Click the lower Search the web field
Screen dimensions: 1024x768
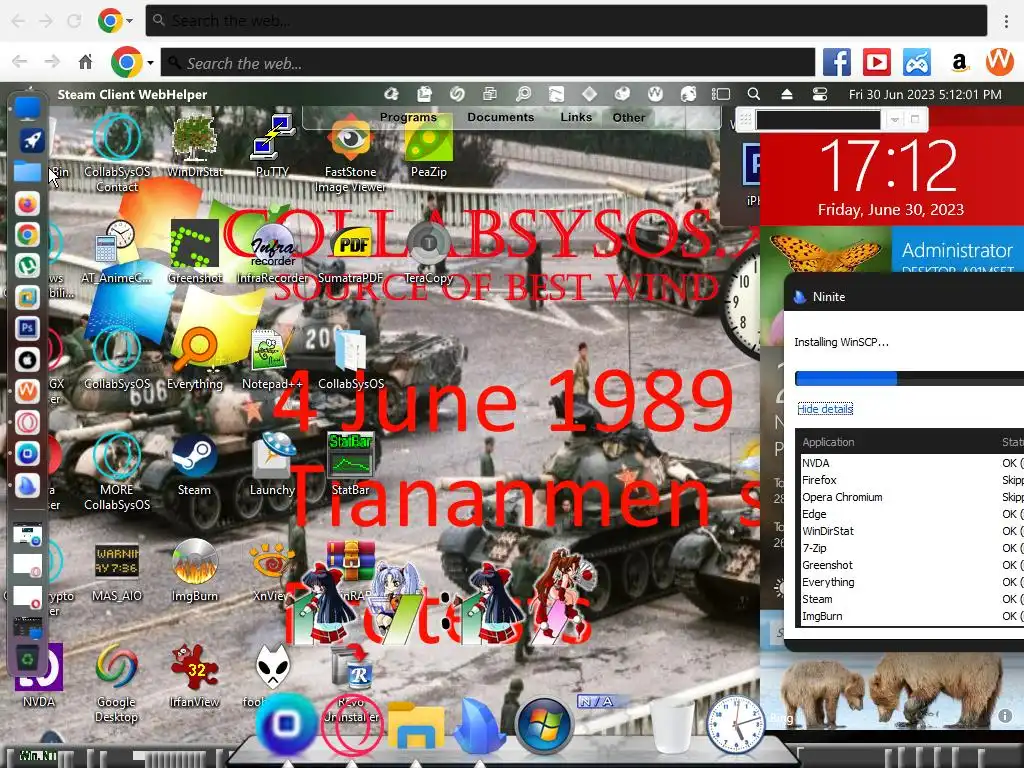[x=487, y=63]
